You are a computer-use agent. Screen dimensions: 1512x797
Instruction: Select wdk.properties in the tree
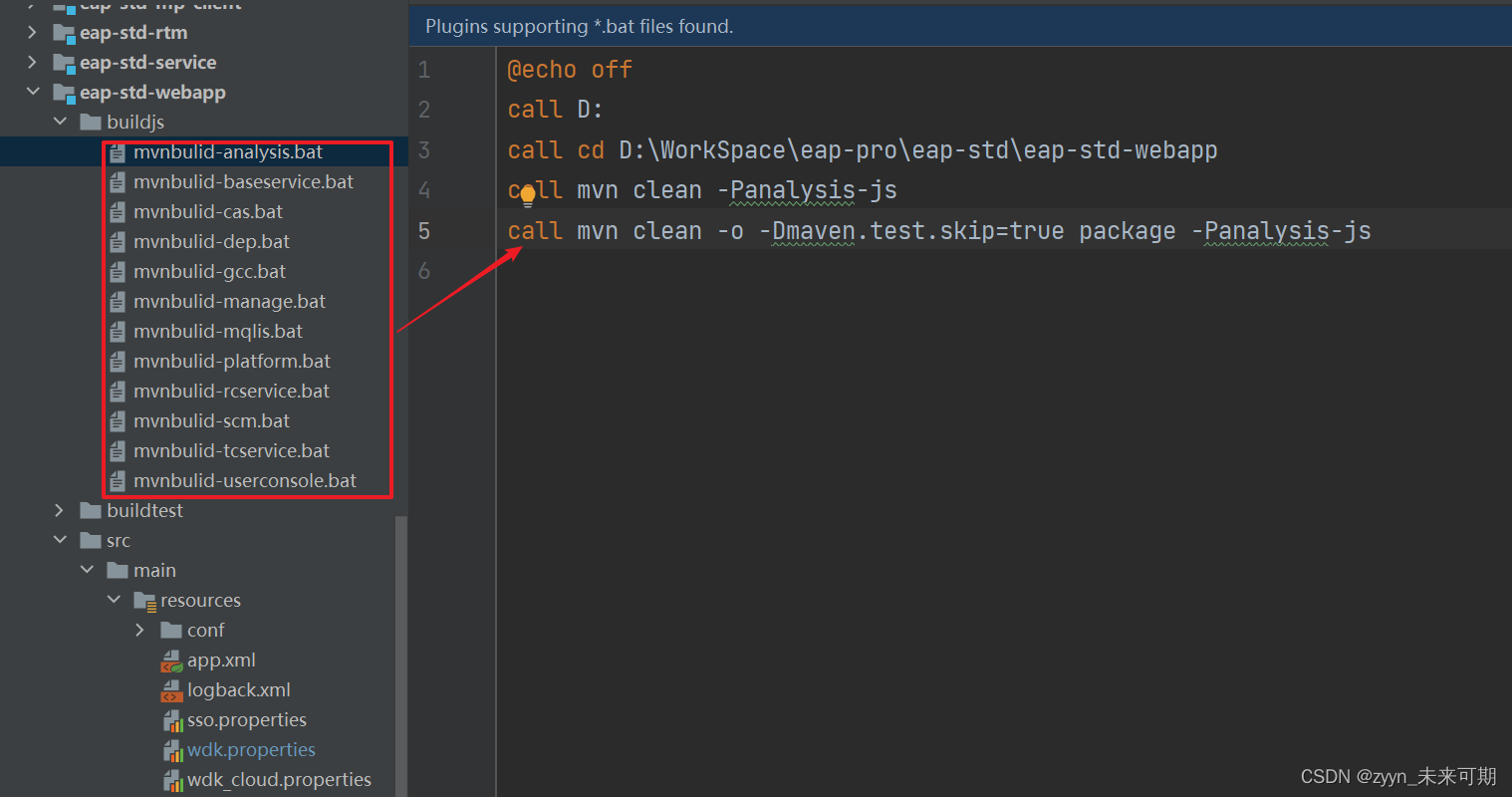[x=251, y=749]
